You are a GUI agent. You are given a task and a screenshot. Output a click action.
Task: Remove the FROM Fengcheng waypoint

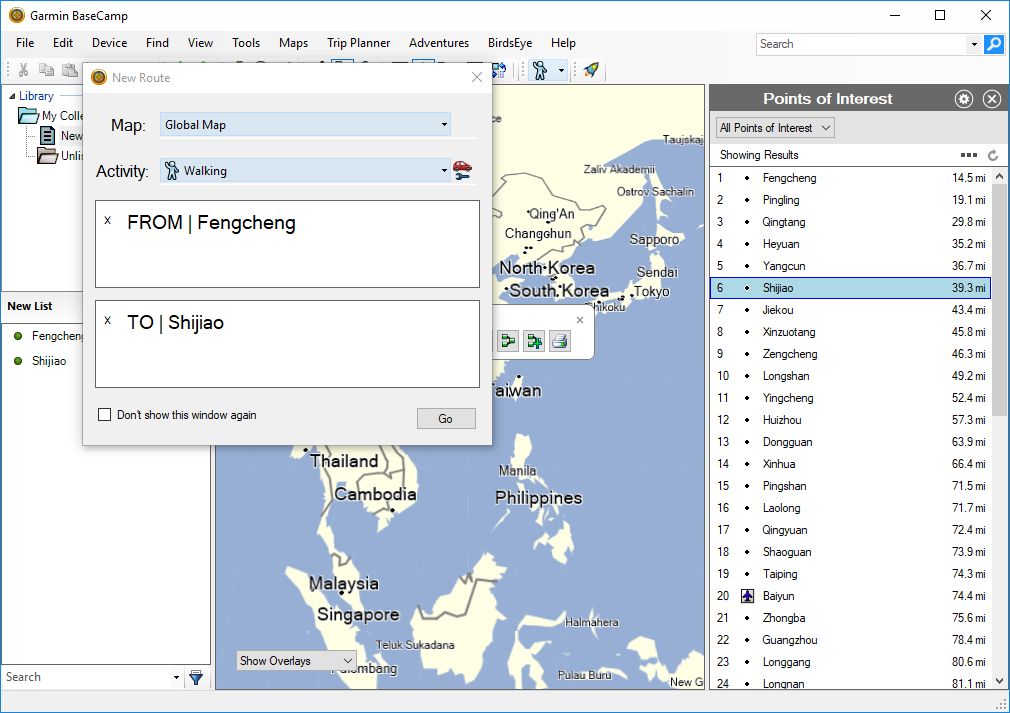point(108,220)
